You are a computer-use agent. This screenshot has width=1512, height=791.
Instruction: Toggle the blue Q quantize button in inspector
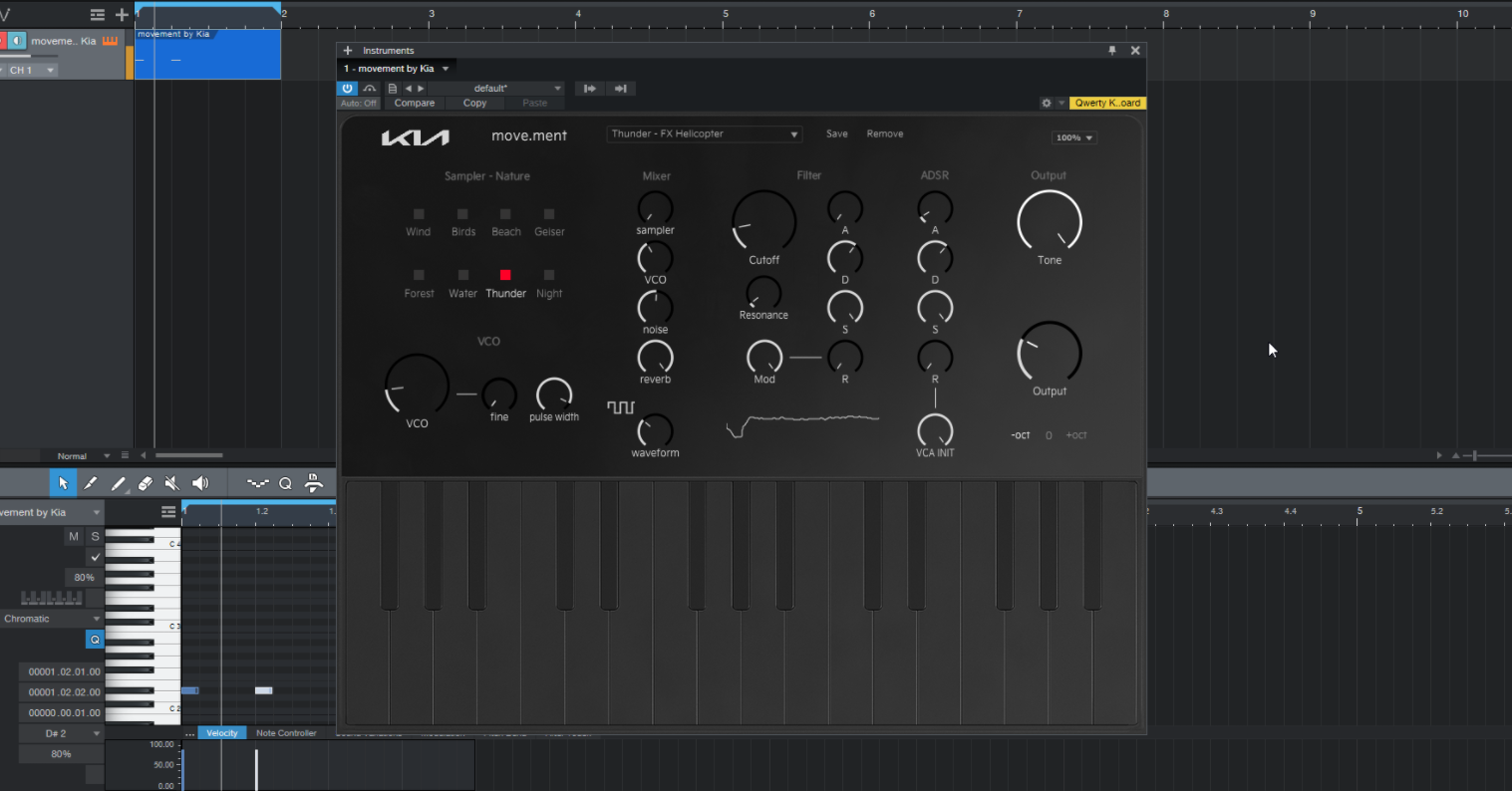95,640
